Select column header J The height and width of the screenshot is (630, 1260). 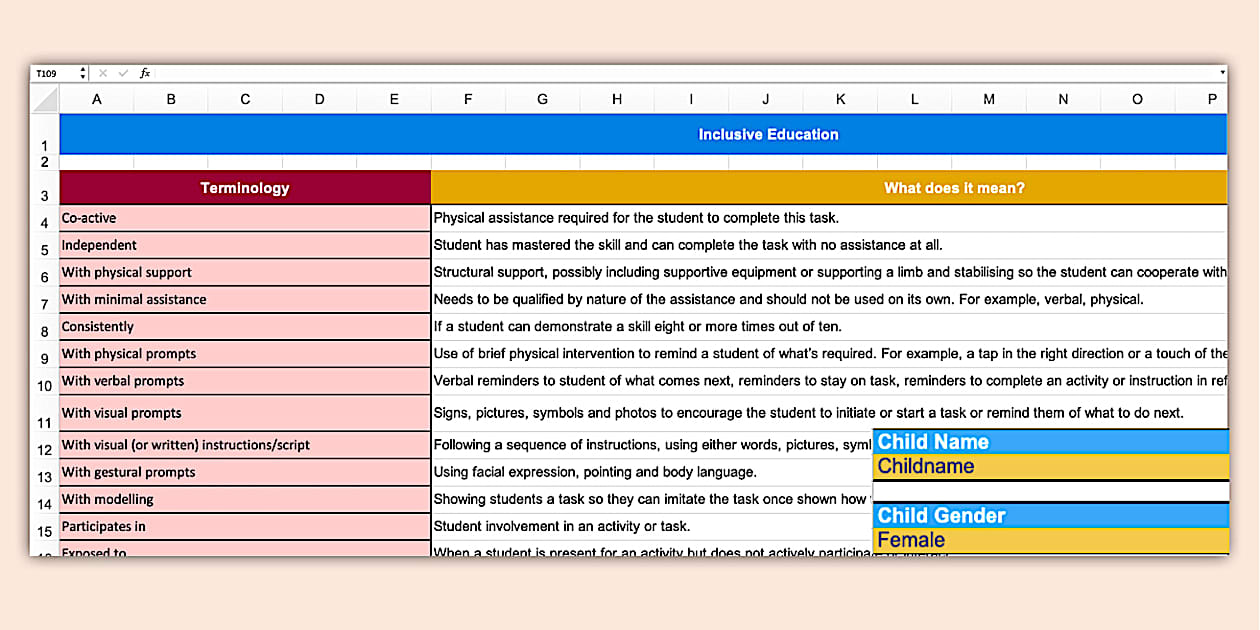point(765,99)
